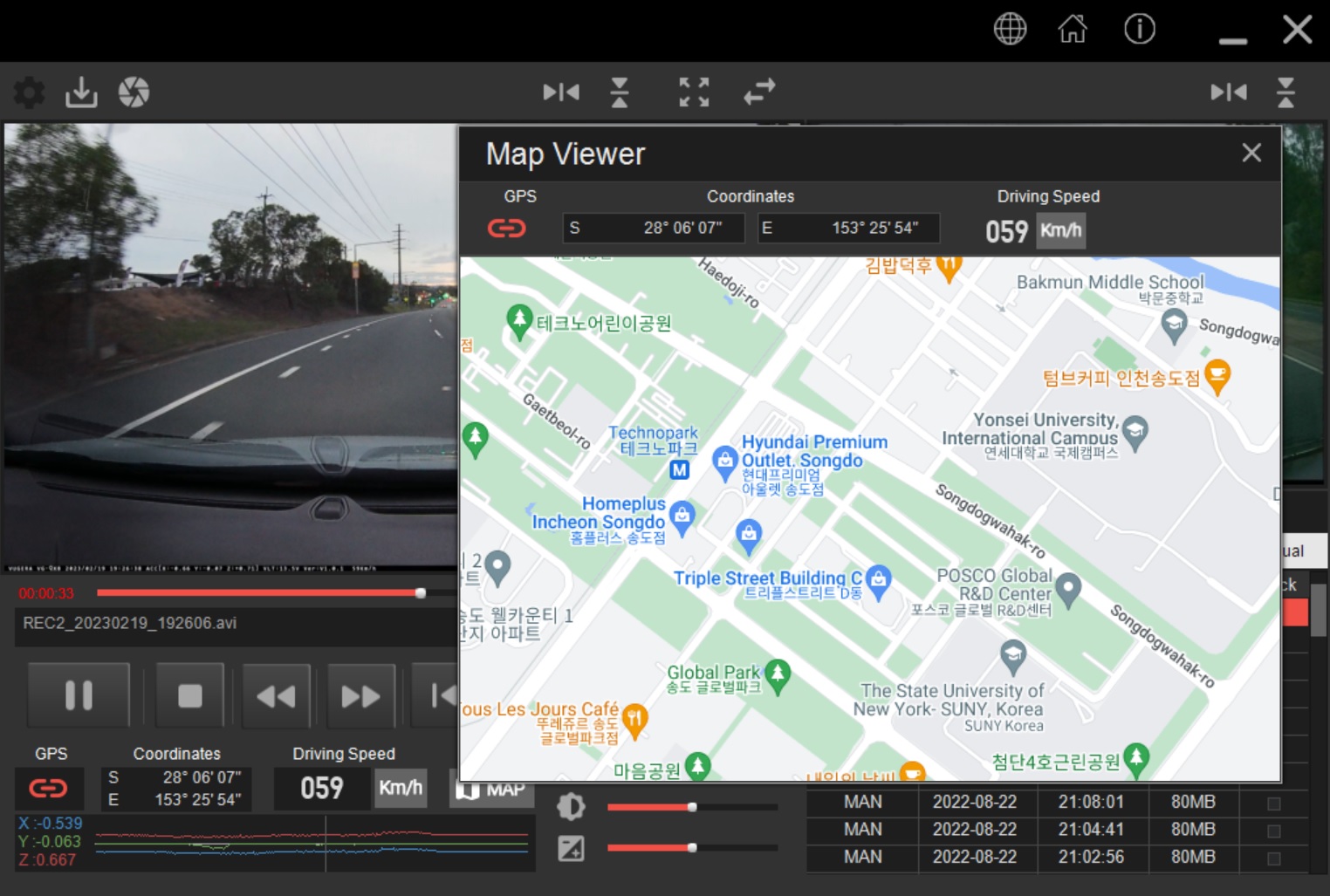Tick the checkbox for 21:02:56 recording
1330x896 pixels.
point(1273,858)
